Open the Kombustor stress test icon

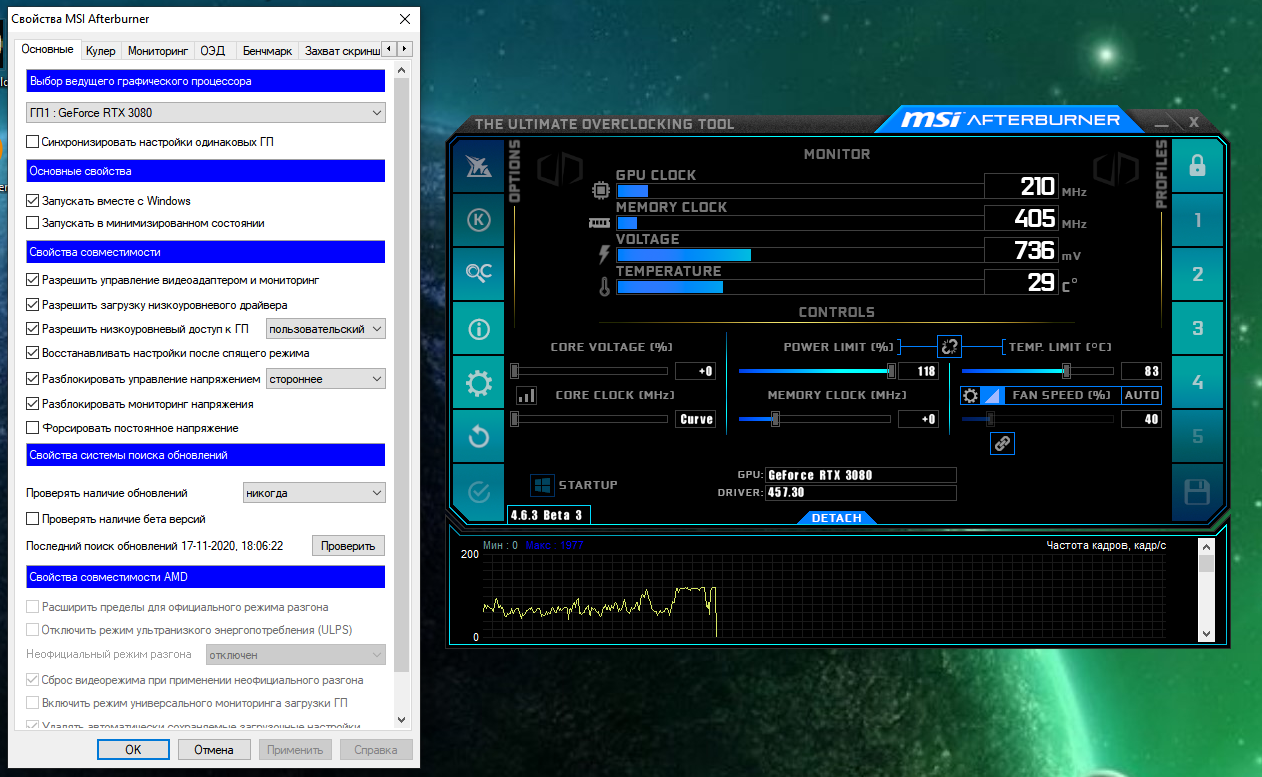pyautogui.click(x=478, y=220)
